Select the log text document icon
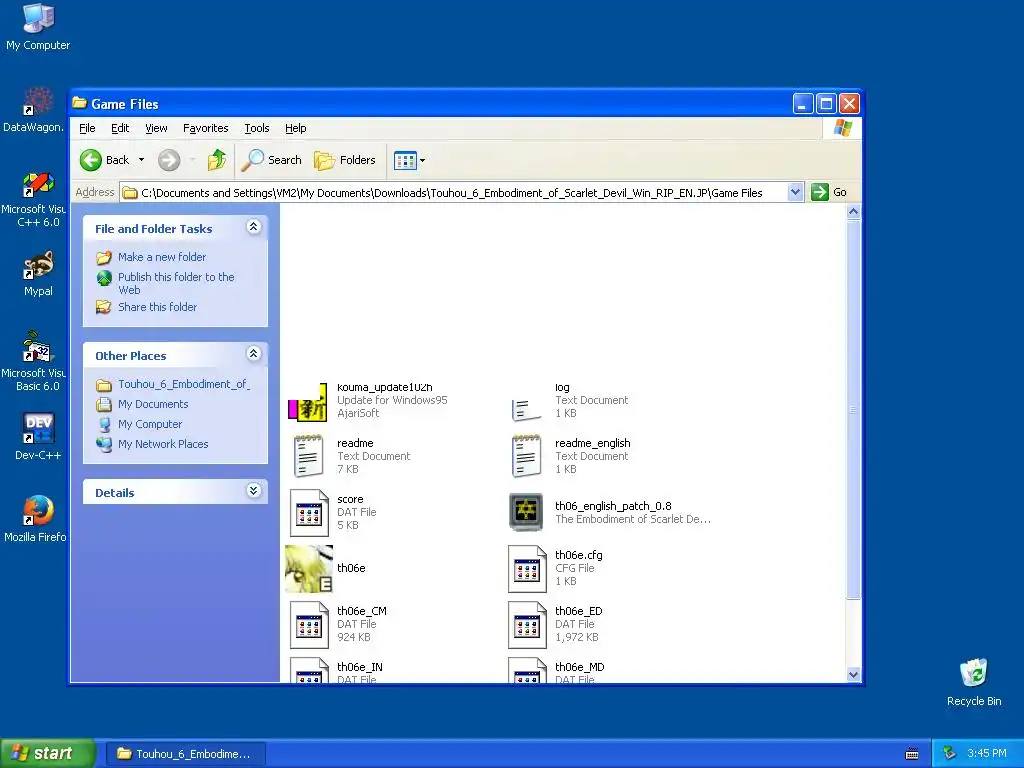Screen dimensions: 1024x768 tap(526, 409)
